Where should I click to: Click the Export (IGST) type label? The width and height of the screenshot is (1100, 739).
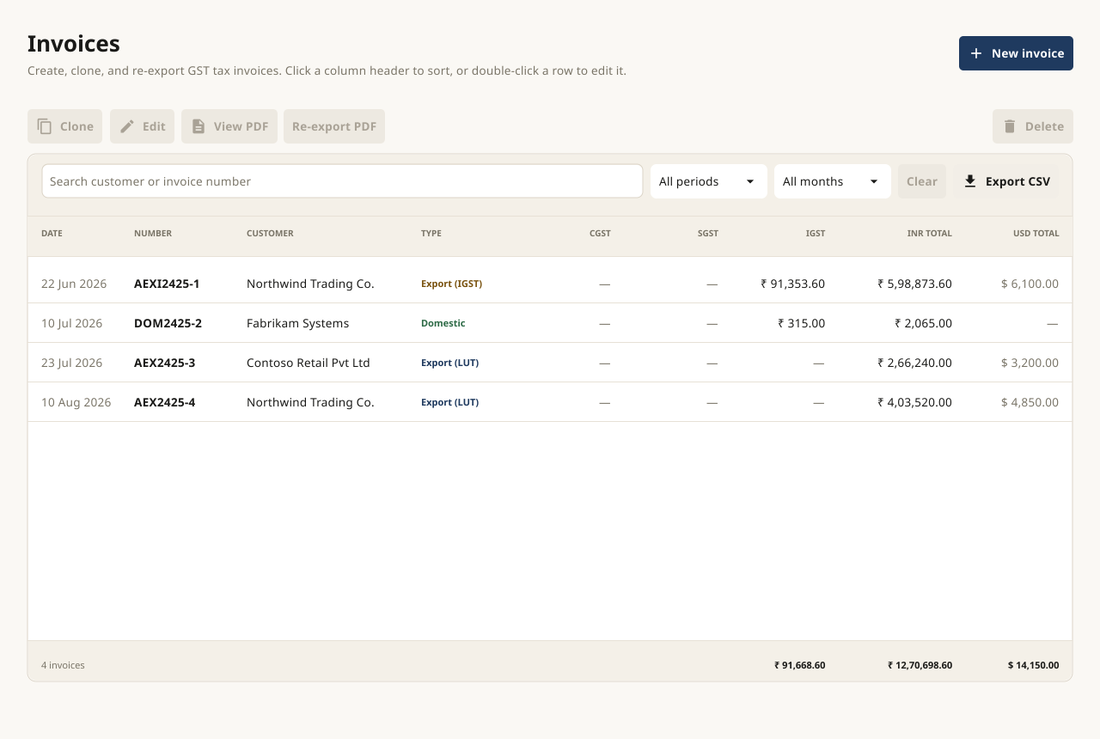452,284
